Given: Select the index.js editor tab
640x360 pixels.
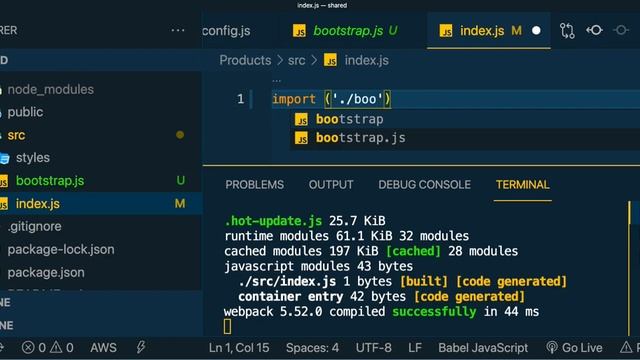Looking at the screenshot, I should click(x=482, y=31).
